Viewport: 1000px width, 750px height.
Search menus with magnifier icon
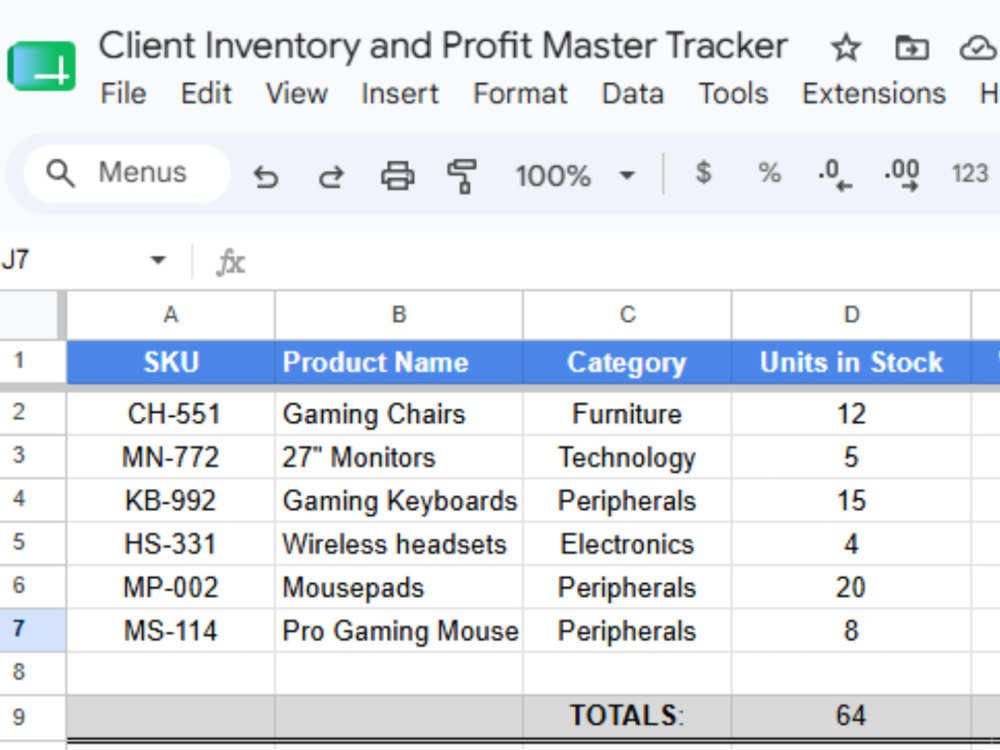click(x=61, y=173)
